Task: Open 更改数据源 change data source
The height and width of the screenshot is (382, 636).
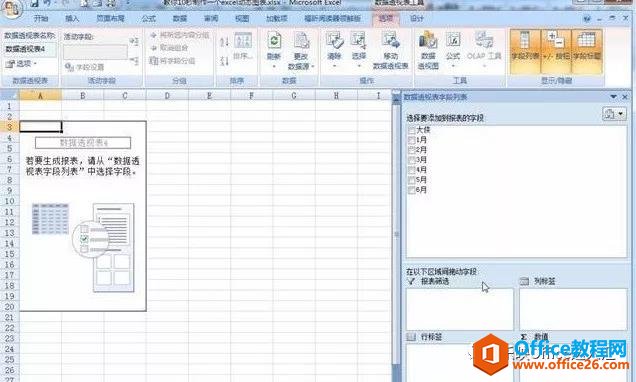Action: [301, 50]
